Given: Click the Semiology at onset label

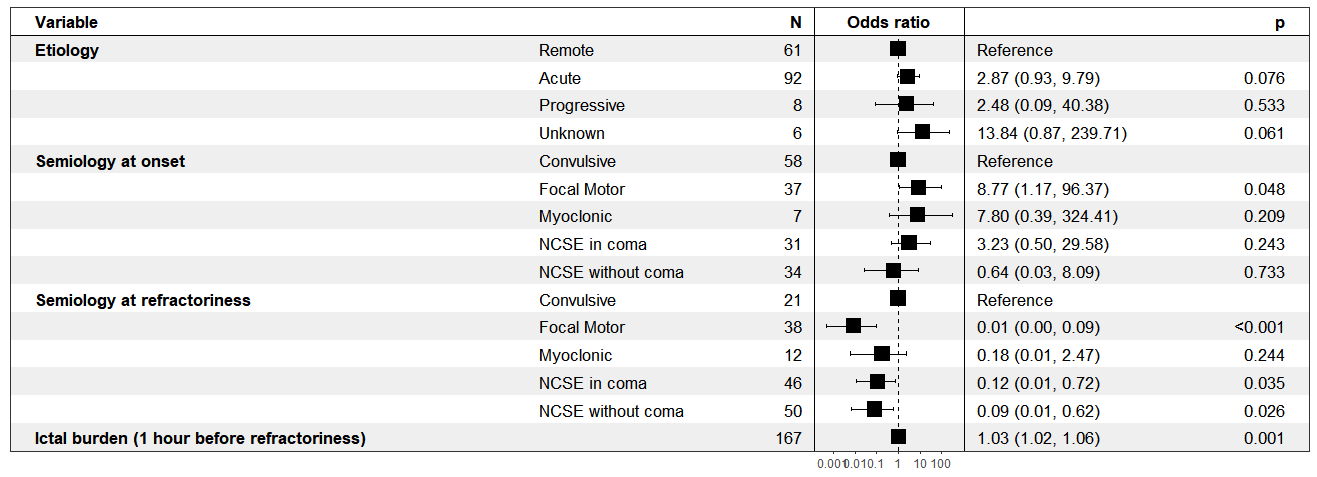Looking at the screenshot, I should tap(110, 161).
